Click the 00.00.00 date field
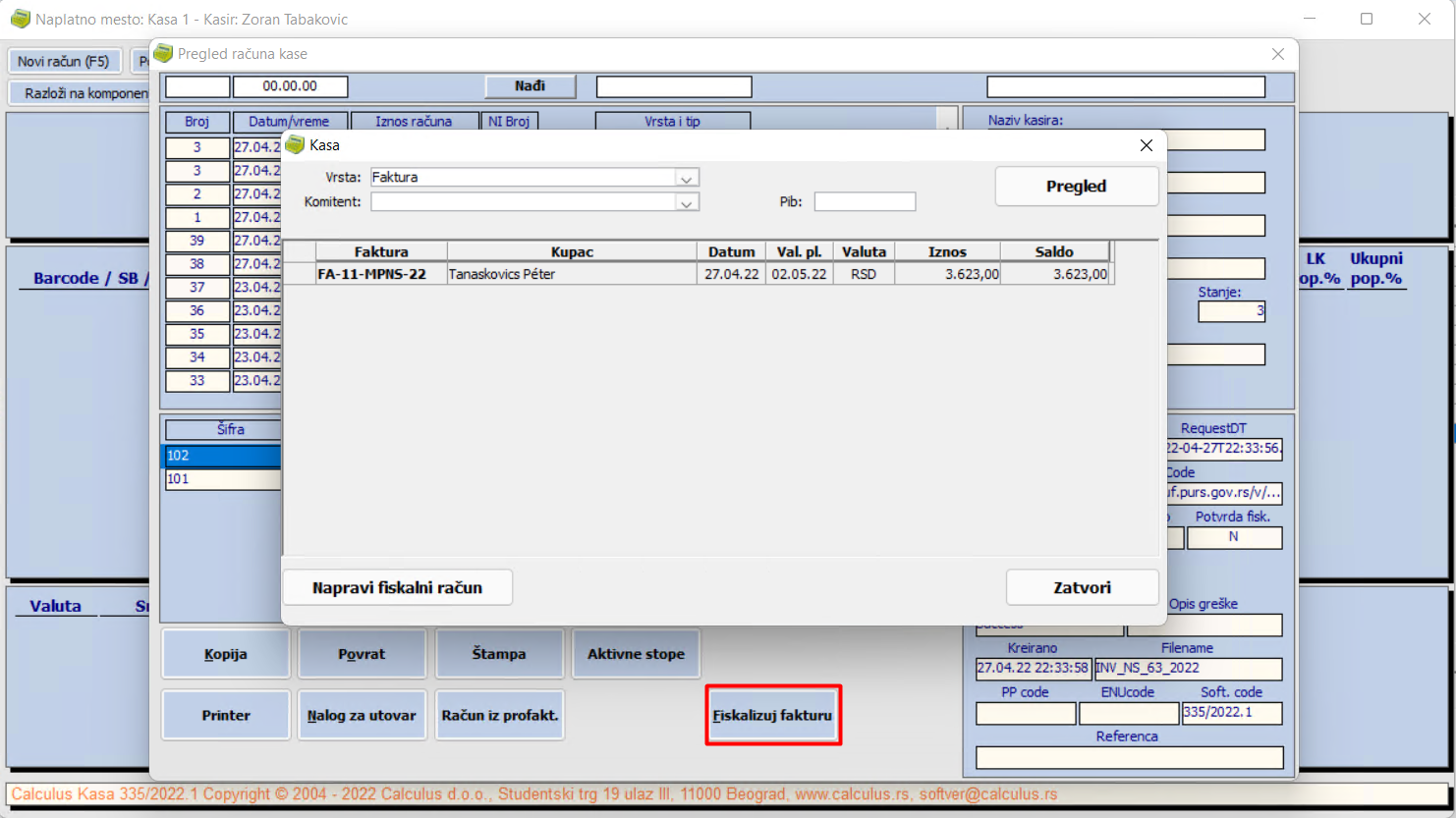The width and height of the screenshot is (1456, 818). click(x=290, y=86)
